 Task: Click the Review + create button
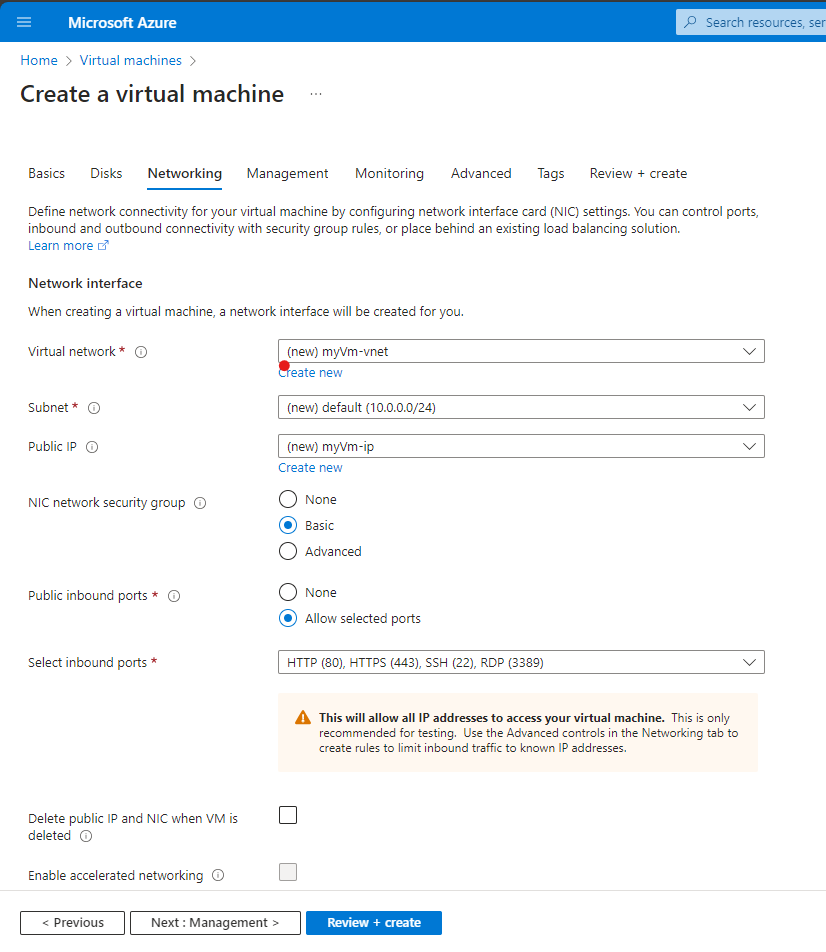tap(373, 922)
